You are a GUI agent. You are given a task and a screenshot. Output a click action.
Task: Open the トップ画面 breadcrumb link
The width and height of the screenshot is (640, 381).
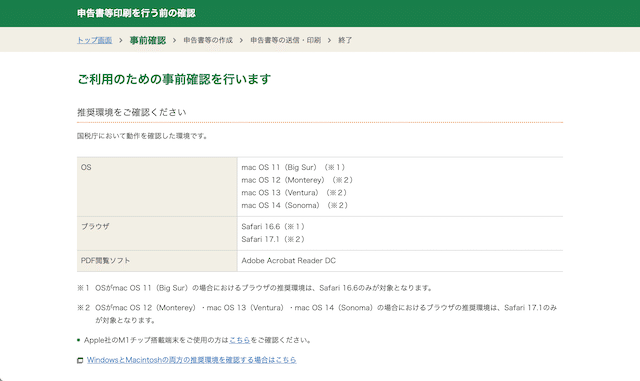[94, 40]
